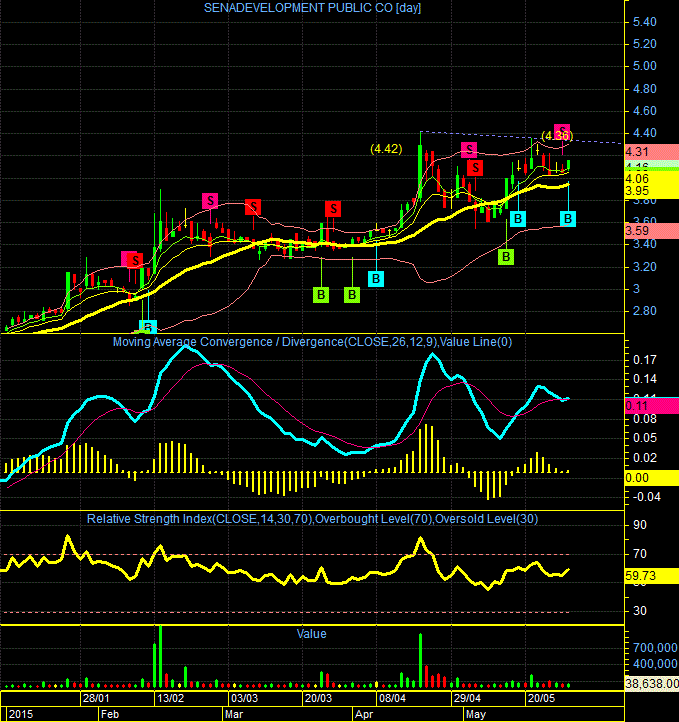The height and width of the screenshot is (722, 679).
Task: Click the 5.00 price axis label
Action: [644, 66]
